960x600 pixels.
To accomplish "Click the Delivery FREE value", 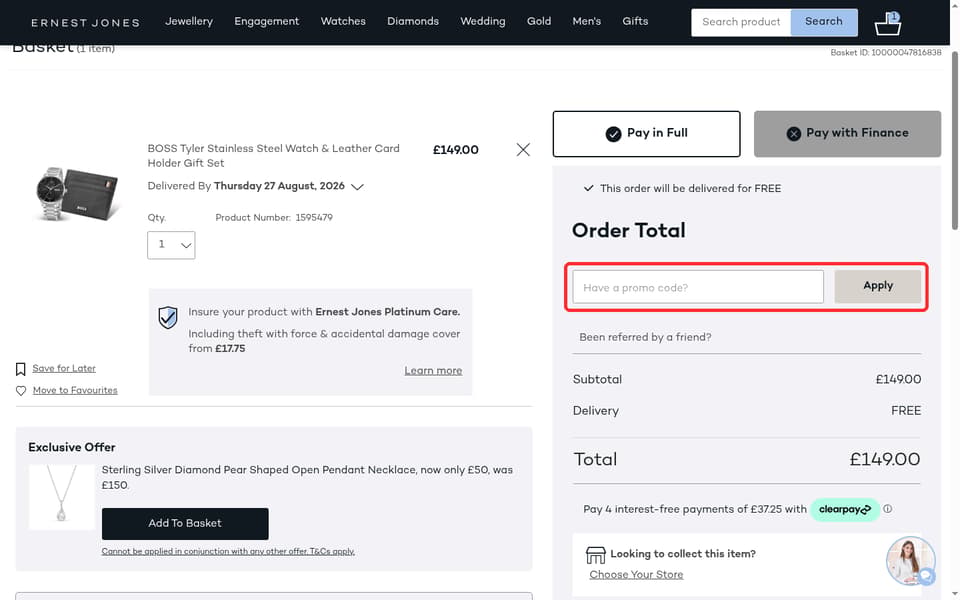I will (x=906, y=411).
